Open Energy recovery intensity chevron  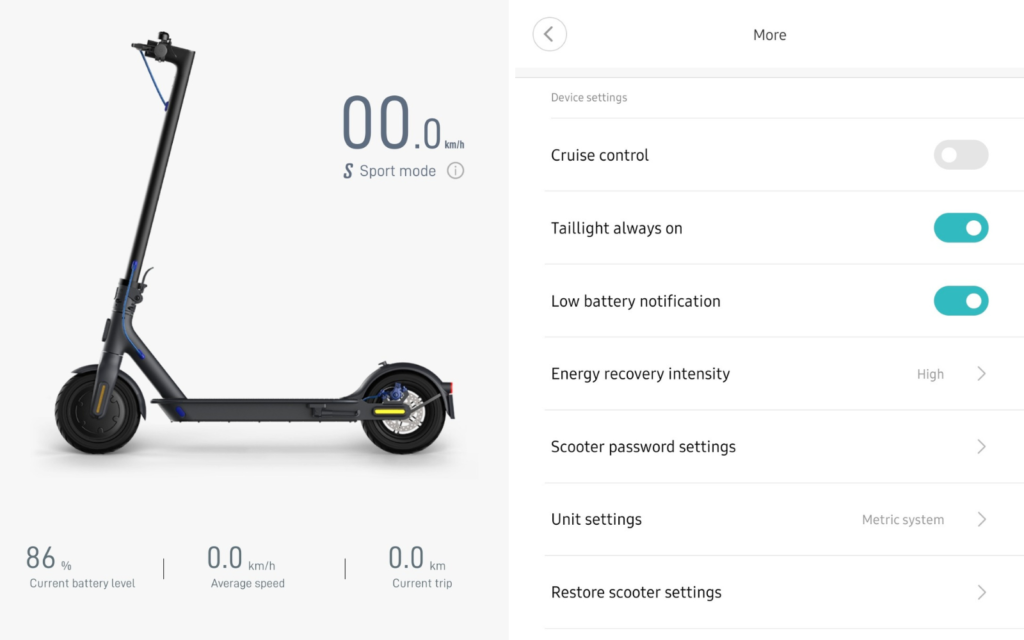tap(981, 374)
